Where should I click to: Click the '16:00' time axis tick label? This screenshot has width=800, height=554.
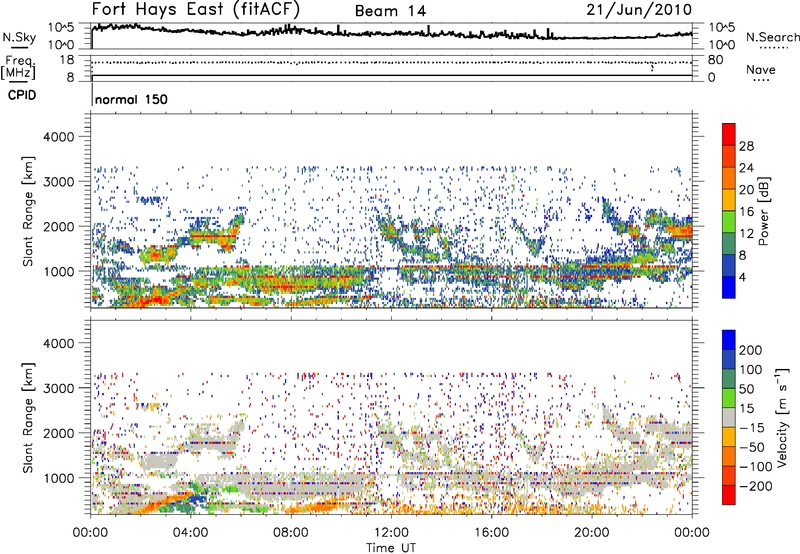click(491, 533)
